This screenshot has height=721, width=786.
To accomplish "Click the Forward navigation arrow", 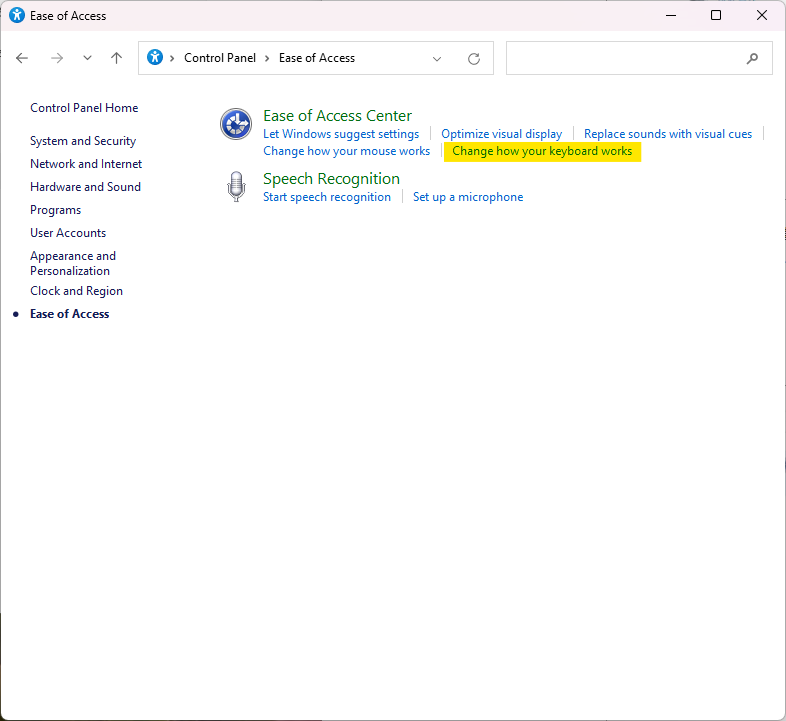I will [57, 58].
